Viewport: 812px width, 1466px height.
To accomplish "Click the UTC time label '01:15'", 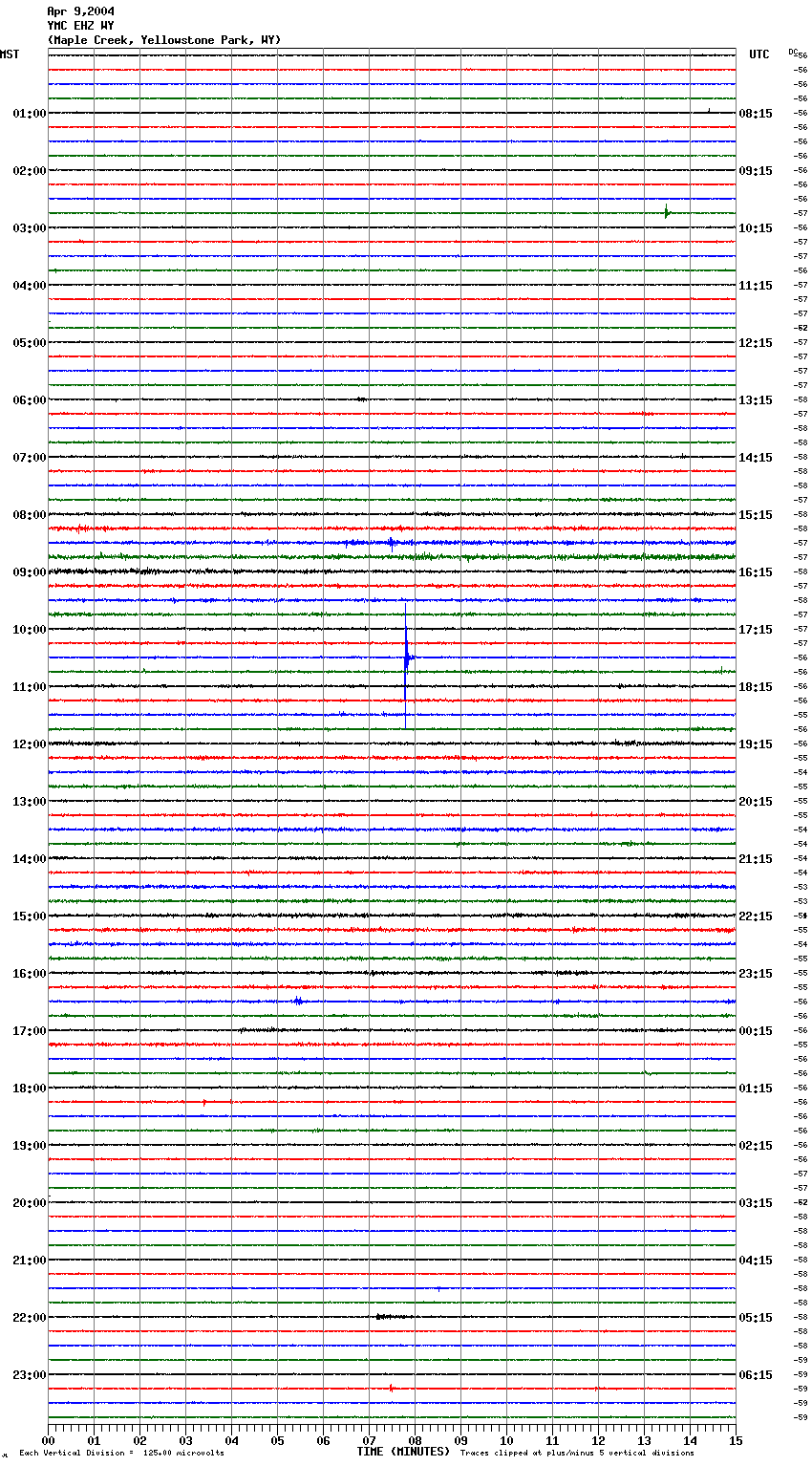I will coord(756,1089).
